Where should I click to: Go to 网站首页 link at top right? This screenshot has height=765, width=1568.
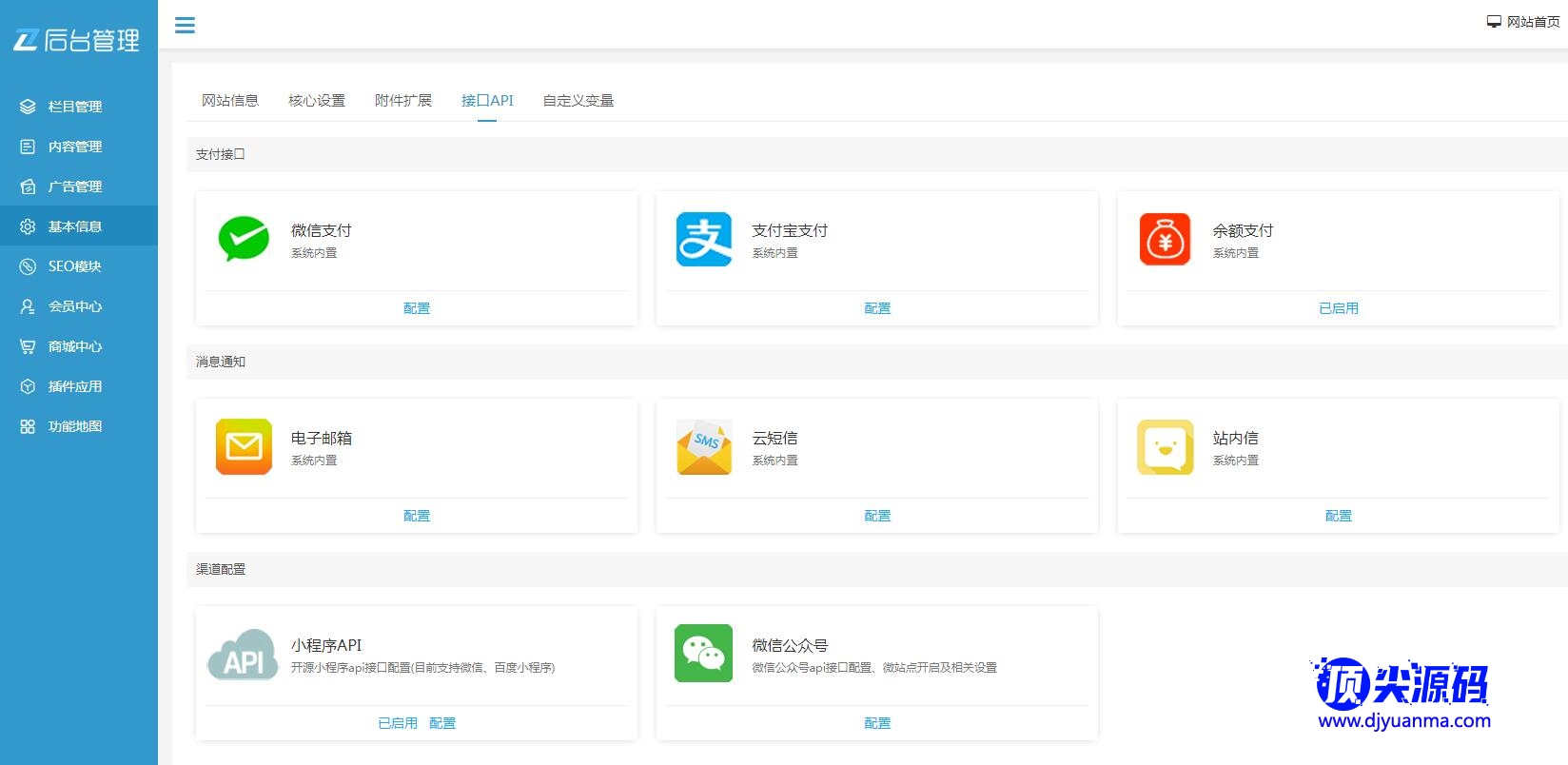1524,22
